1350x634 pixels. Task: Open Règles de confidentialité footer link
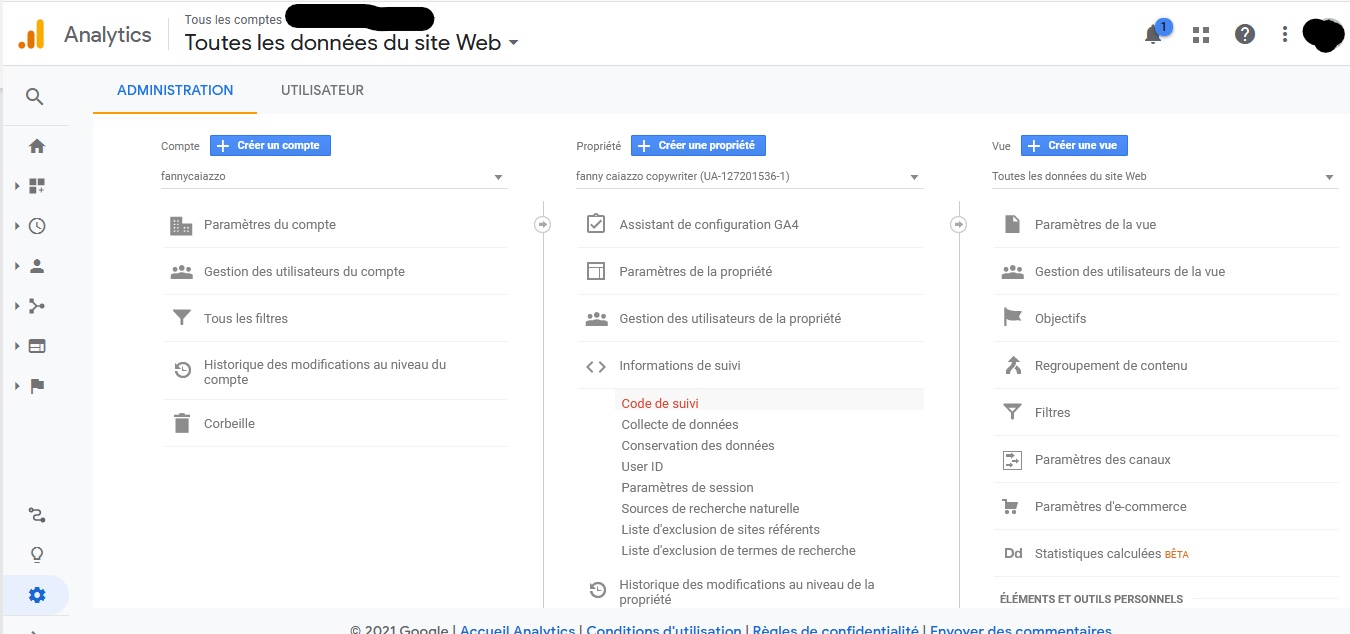(835, 630)
